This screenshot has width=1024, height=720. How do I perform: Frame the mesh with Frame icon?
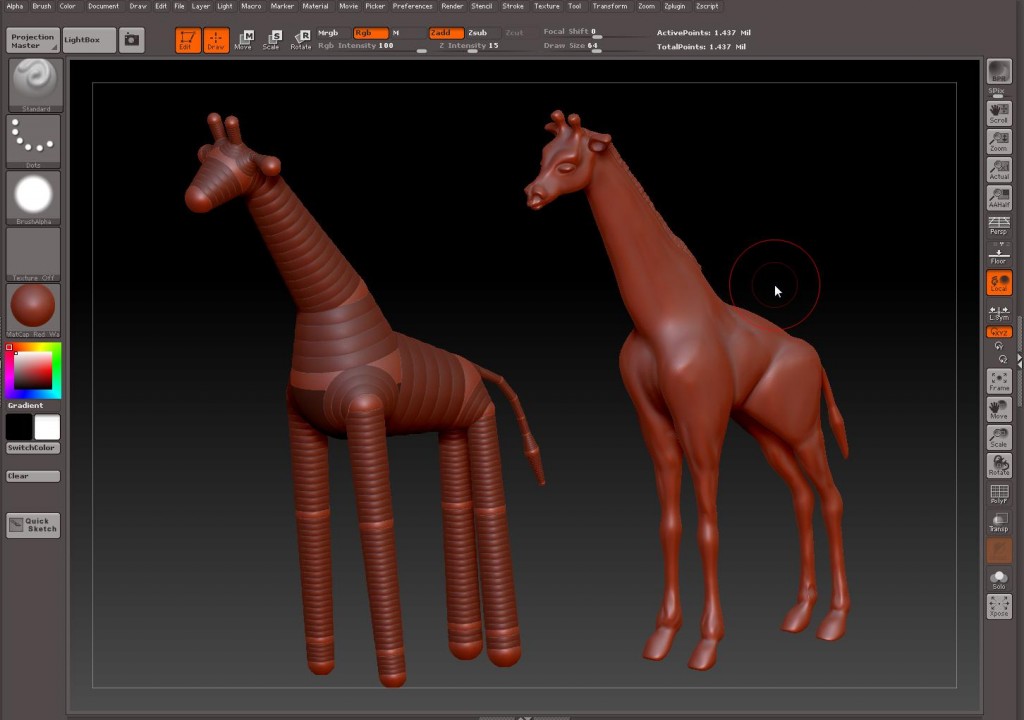tap(998, 381)
